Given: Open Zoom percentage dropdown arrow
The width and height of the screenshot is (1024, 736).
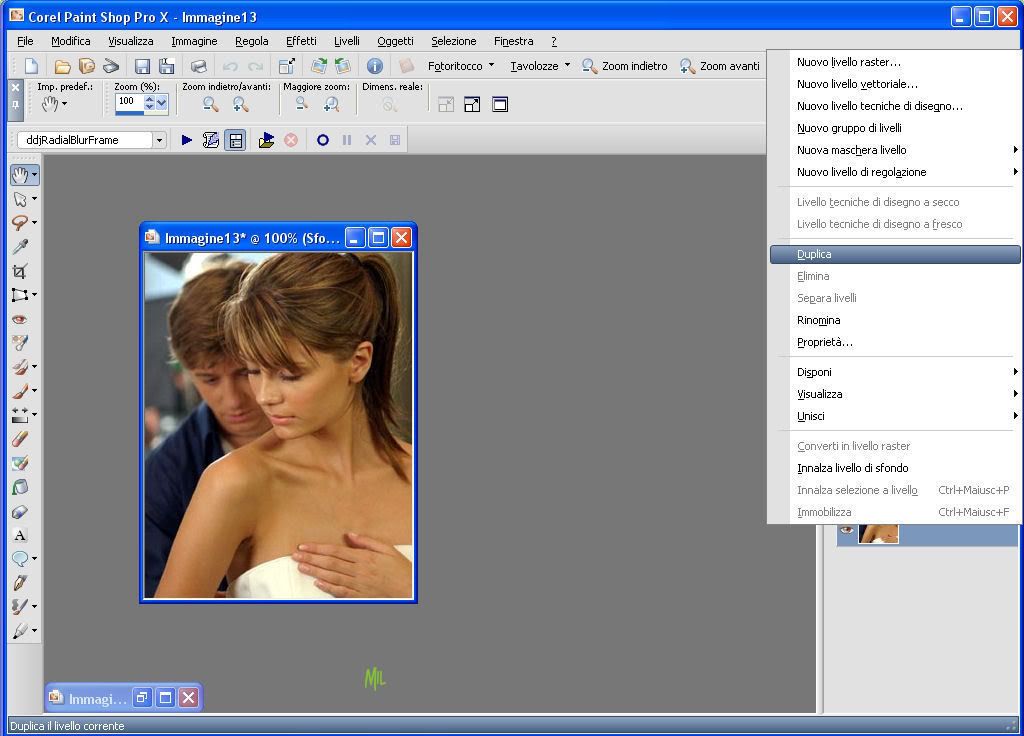Looking at the screenshot, I should (162, 103).
